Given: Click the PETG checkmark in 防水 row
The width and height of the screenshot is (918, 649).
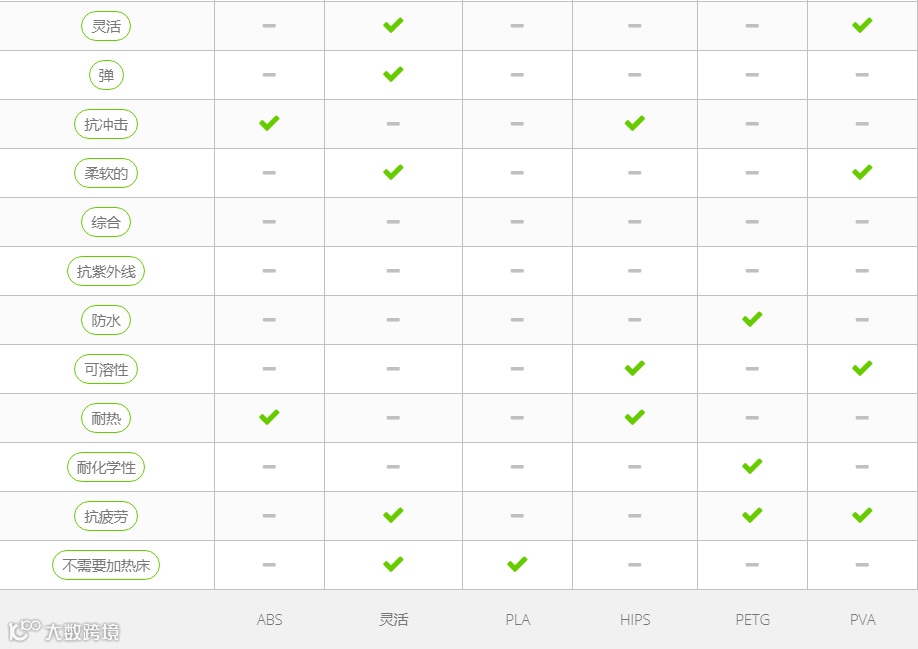Looking at the screenshot, I should [x=752, y=320].
